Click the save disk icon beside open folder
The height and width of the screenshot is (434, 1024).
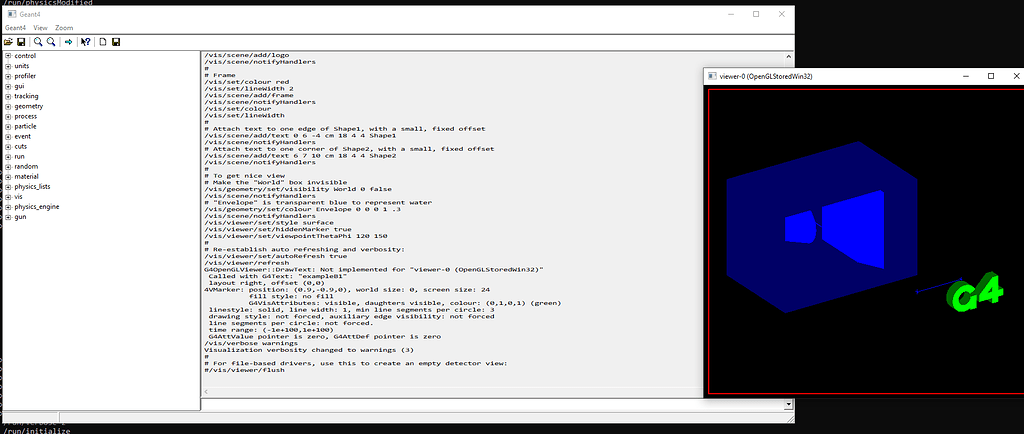click(x=21, y=42)
